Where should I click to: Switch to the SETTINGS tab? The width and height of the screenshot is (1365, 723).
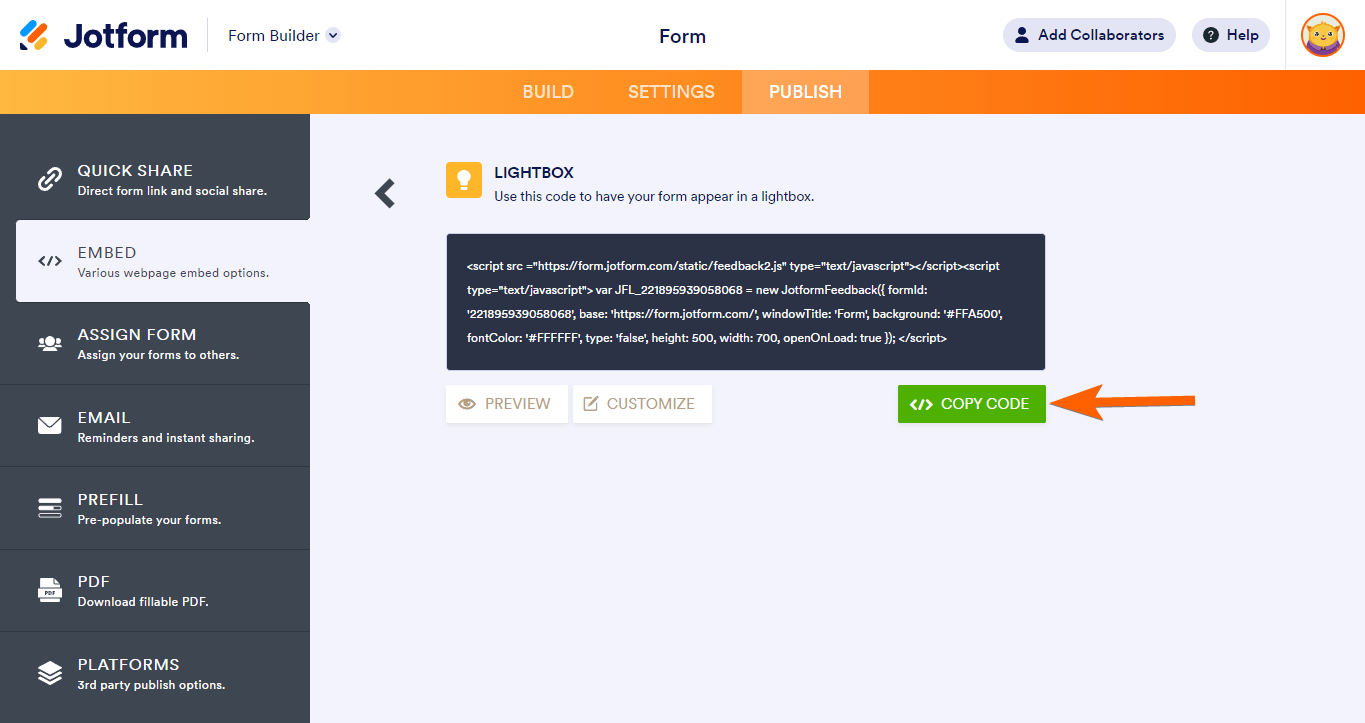tap(671, 92)
